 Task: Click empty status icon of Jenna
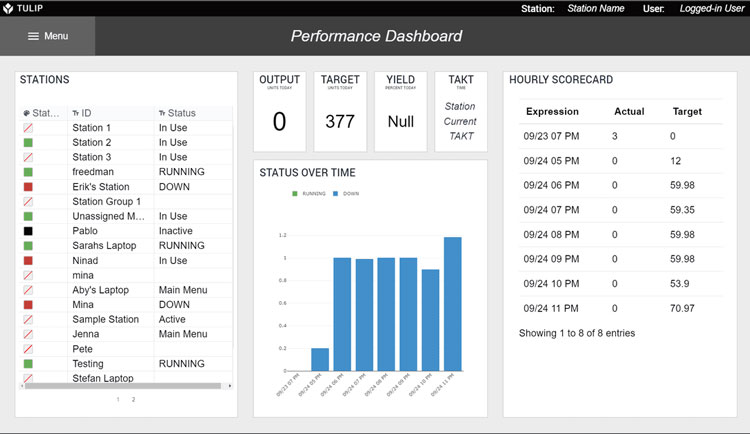pos(28,334)
